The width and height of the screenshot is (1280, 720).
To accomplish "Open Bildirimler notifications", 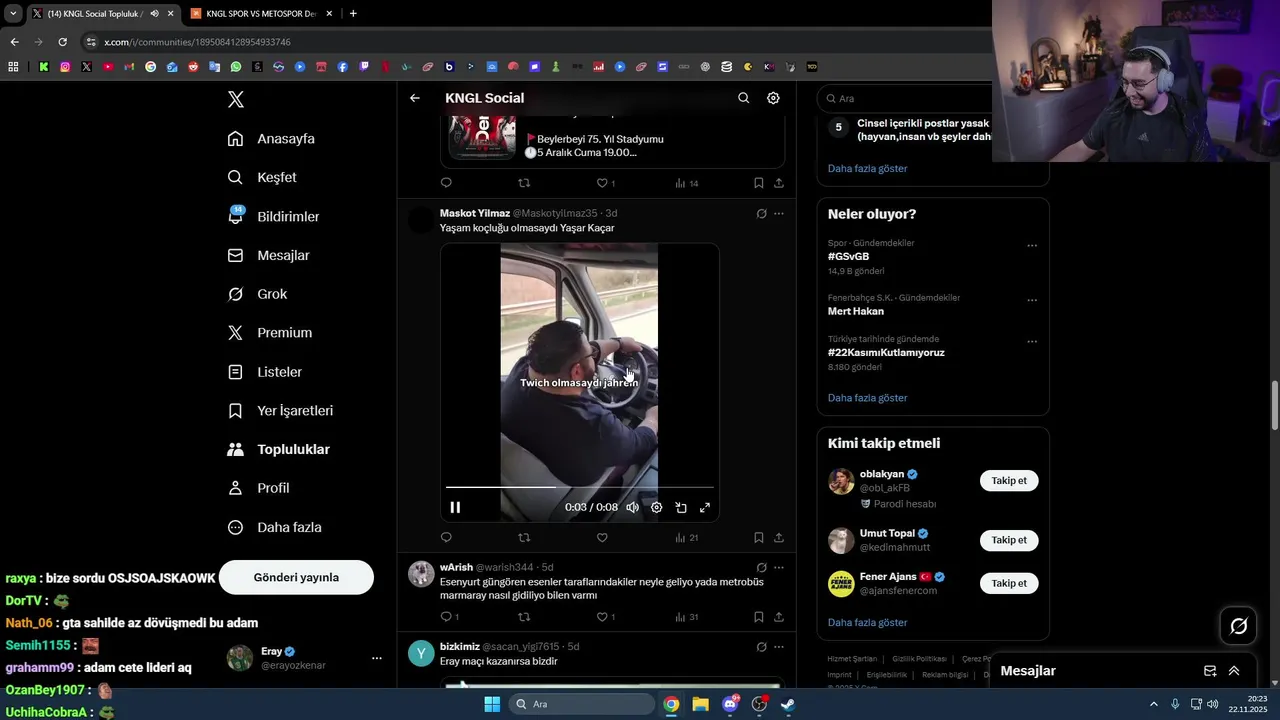I will [273, 216].
